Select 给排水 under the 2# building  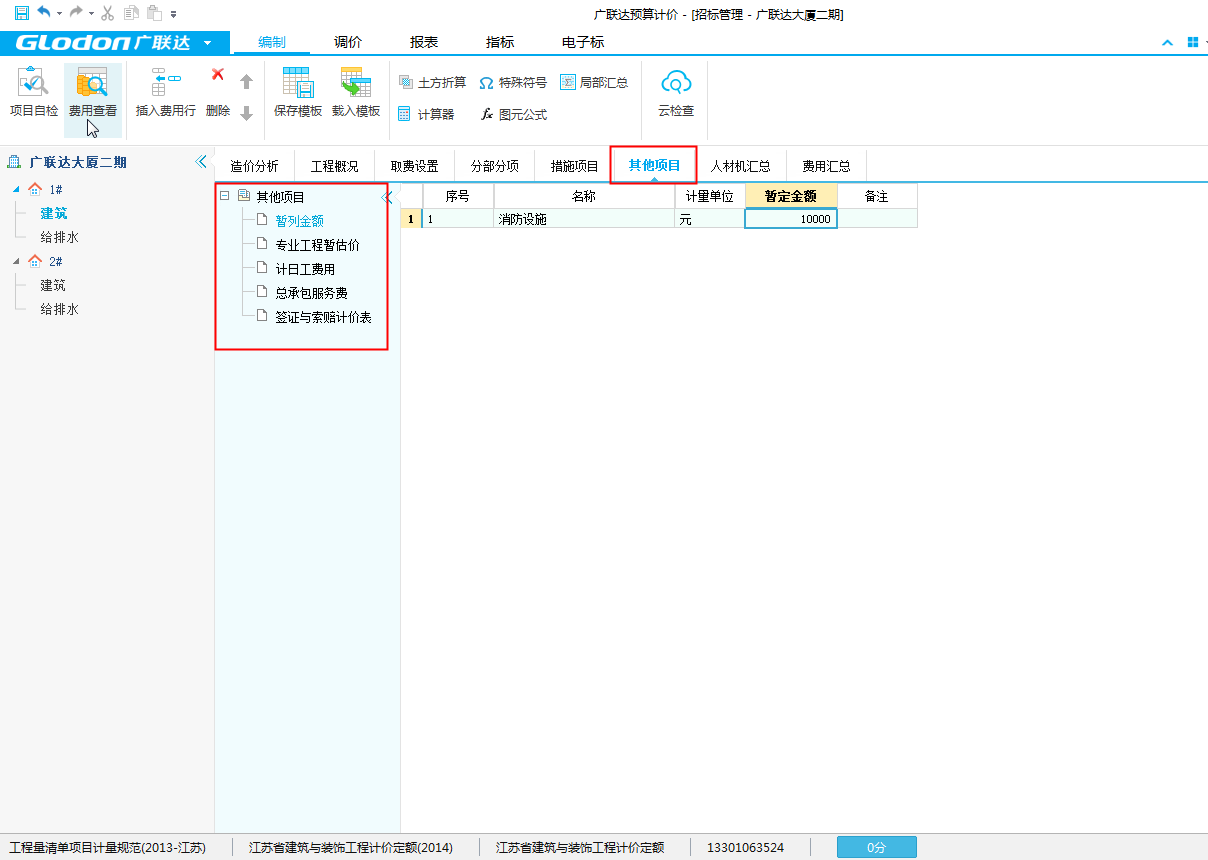[59, 309]
